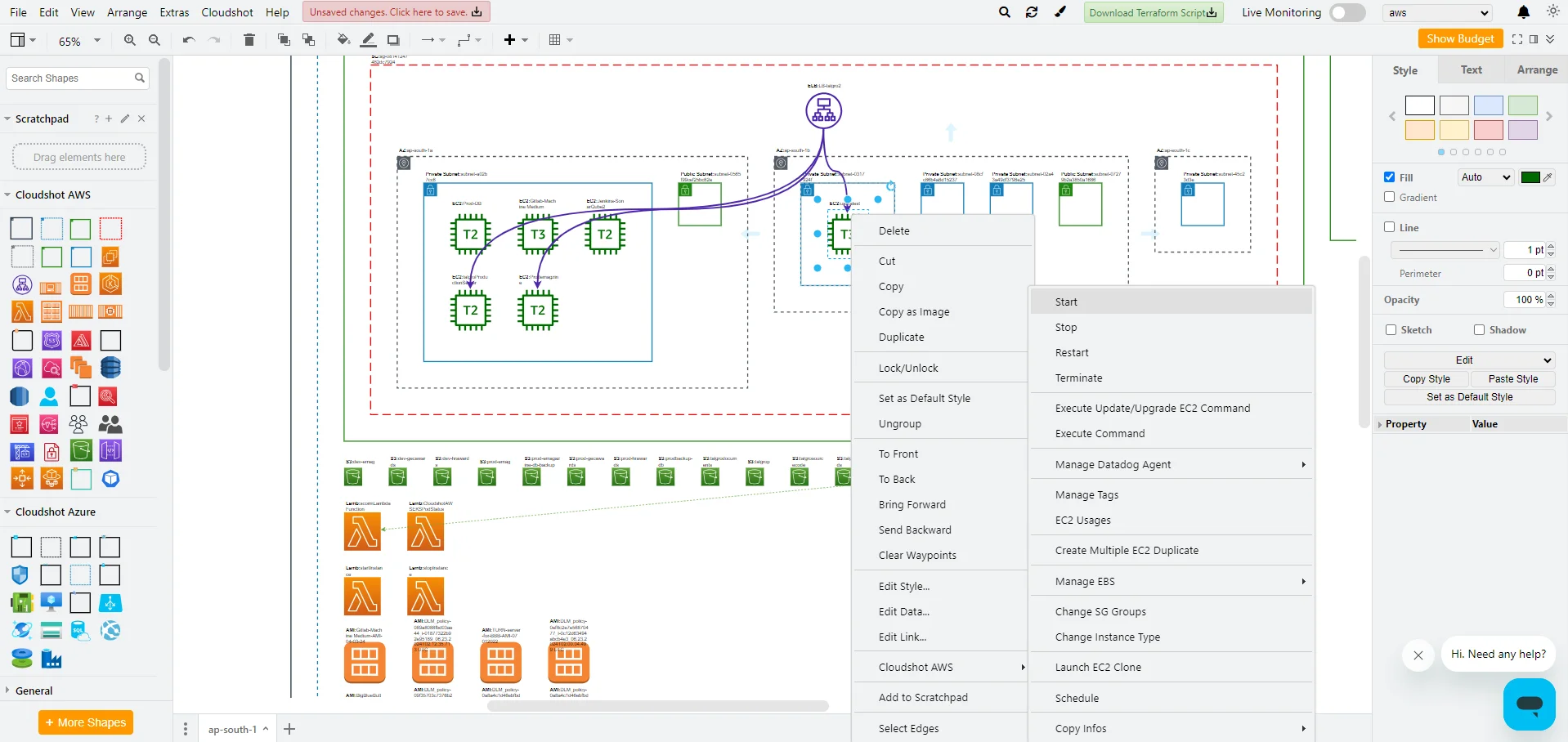Click the fill color bucket icon
Viewport: 1568px width, 742px height.
tap(343, 40)
